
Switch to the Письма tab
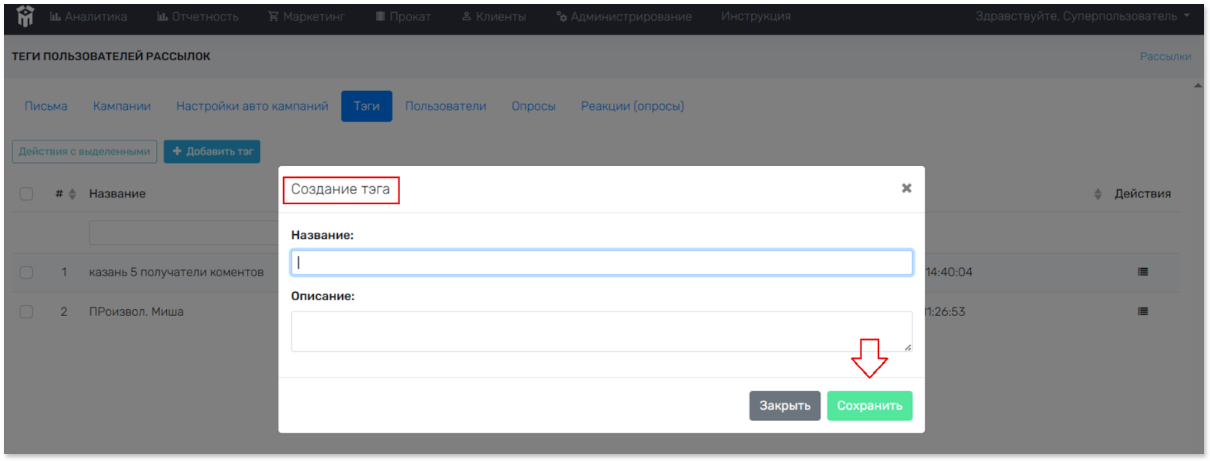click(46, 106)
